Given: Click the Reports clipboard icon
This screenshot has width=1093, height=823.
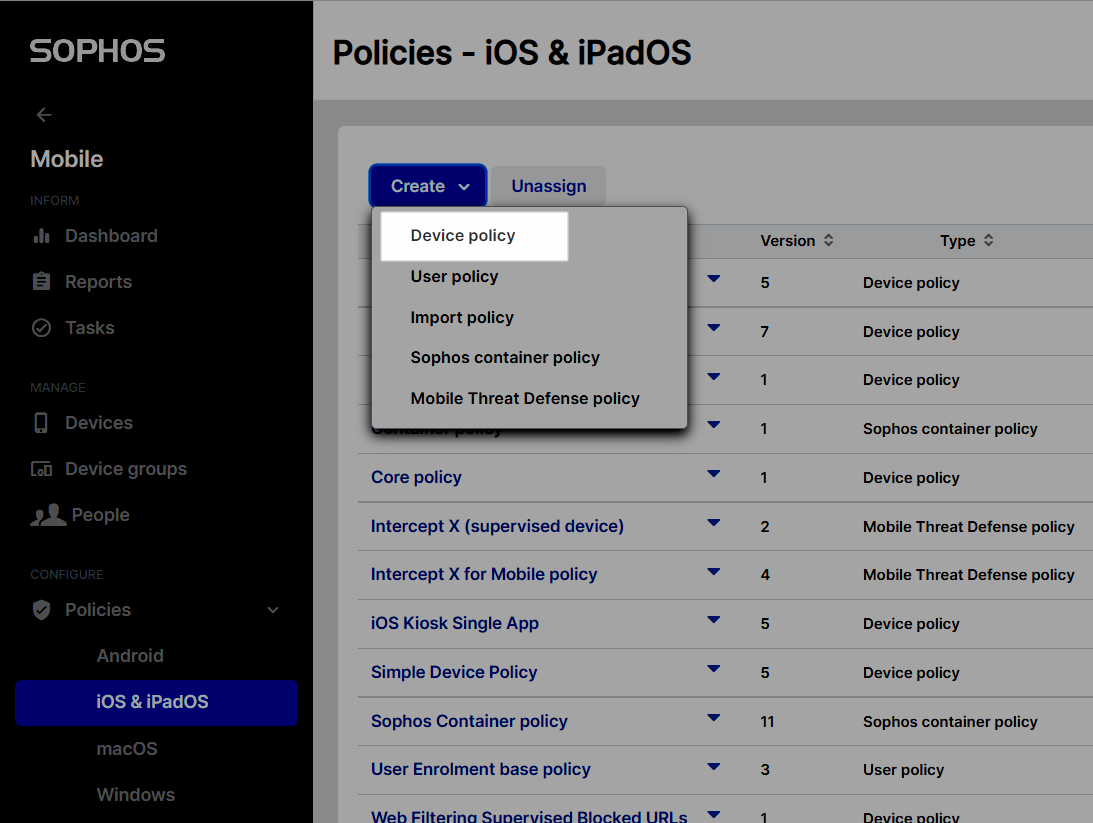Looking at the screenshot, I should pyautogui.click(x=41, y=282).
